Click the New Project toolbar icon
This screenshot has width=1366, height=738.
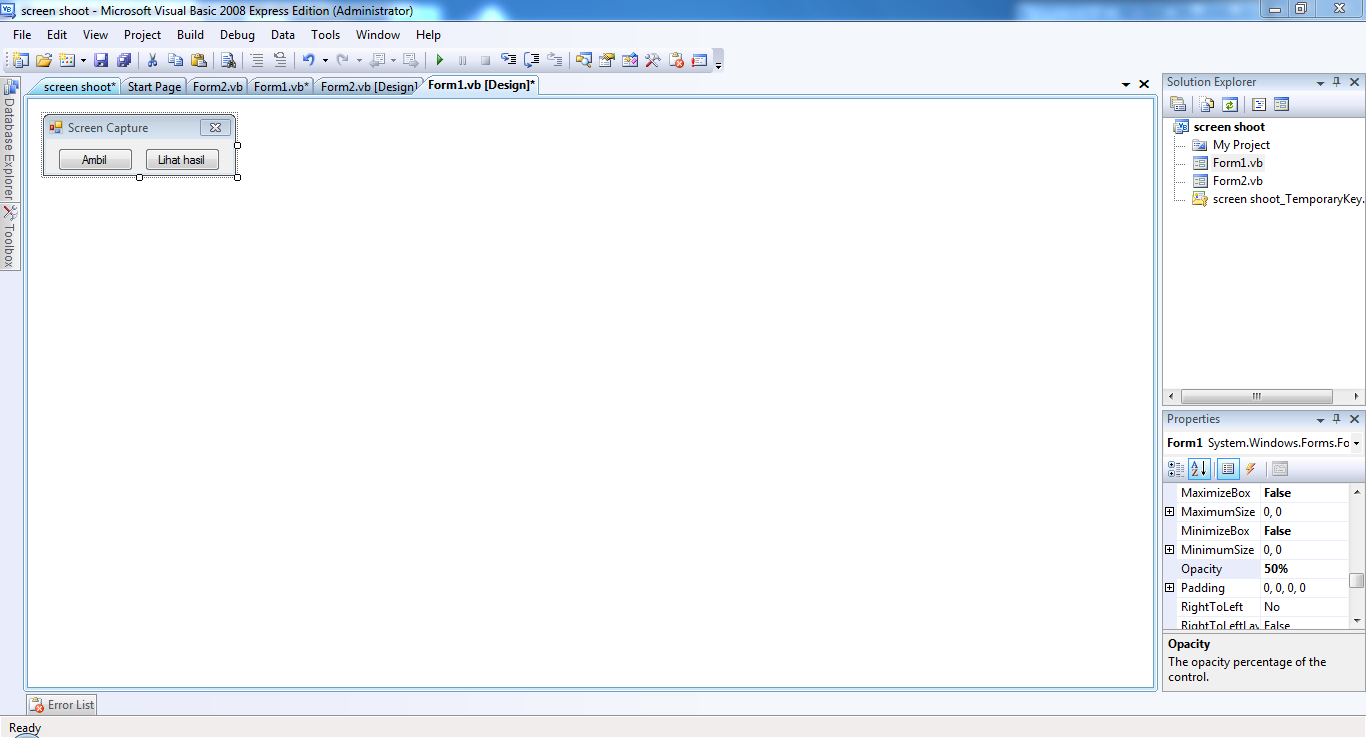(20, 60)
